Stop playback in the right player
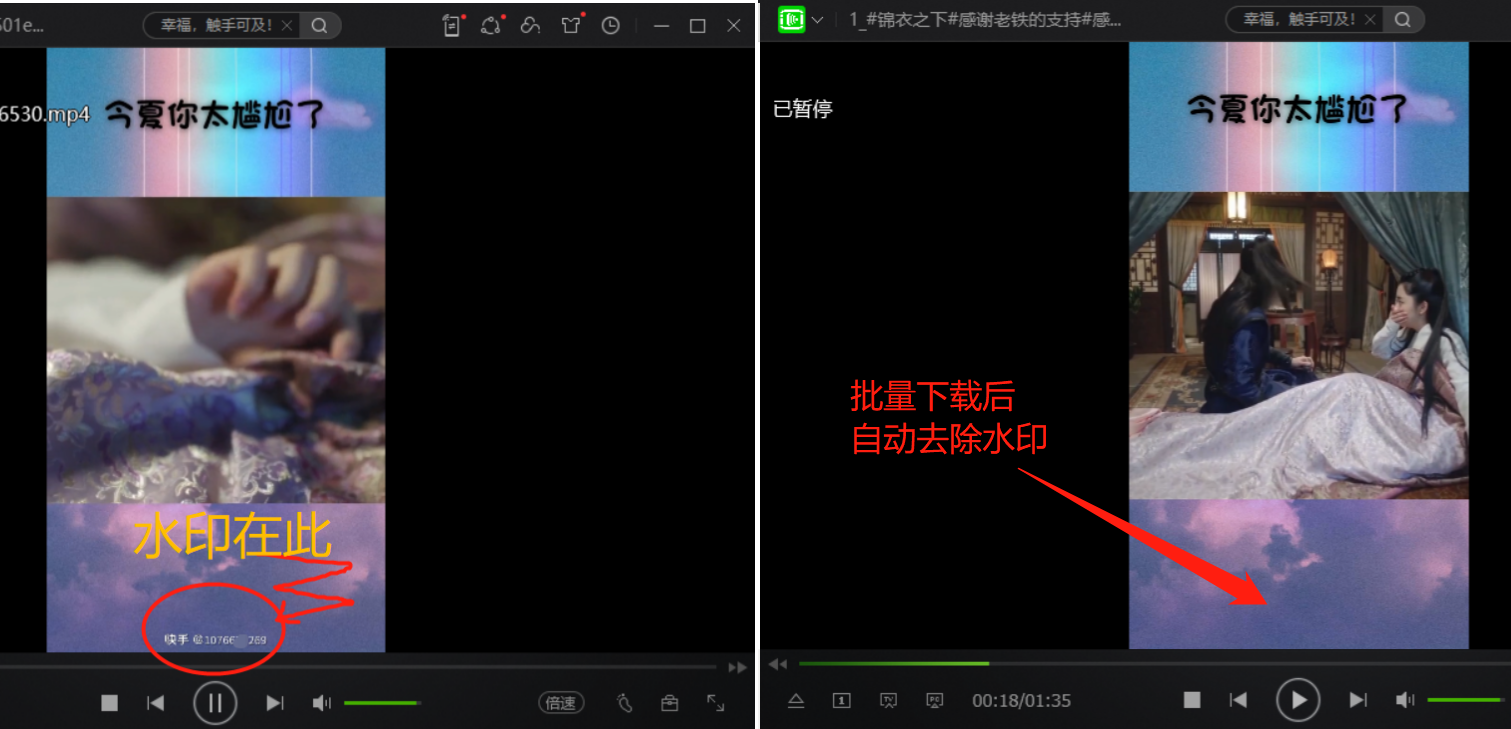Viewport: 1511px width, 729px height. pos(1192,700)
